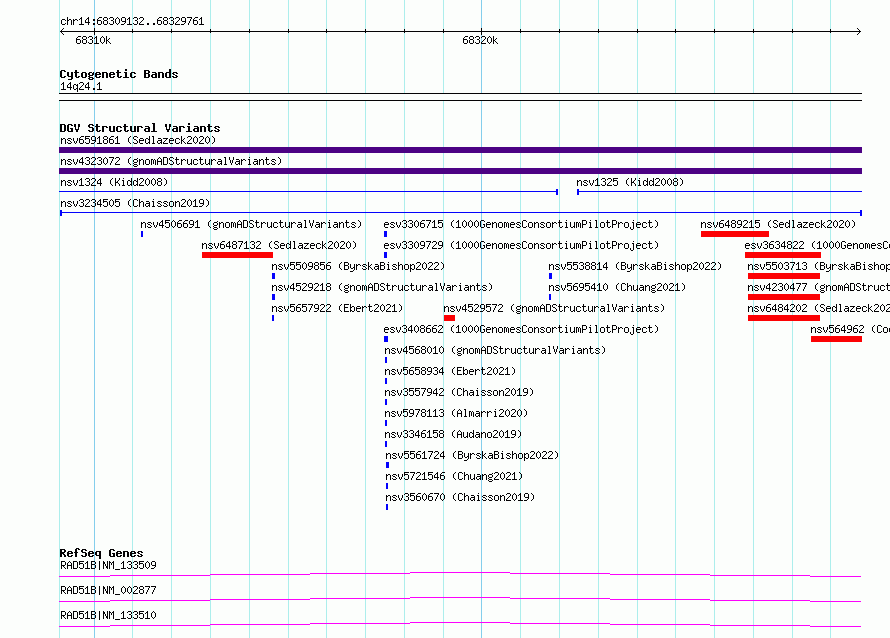The height and width of the screenshot is (638, 890).
Task: Select the nsv5503713 variant label
Action: coord(818,266)
